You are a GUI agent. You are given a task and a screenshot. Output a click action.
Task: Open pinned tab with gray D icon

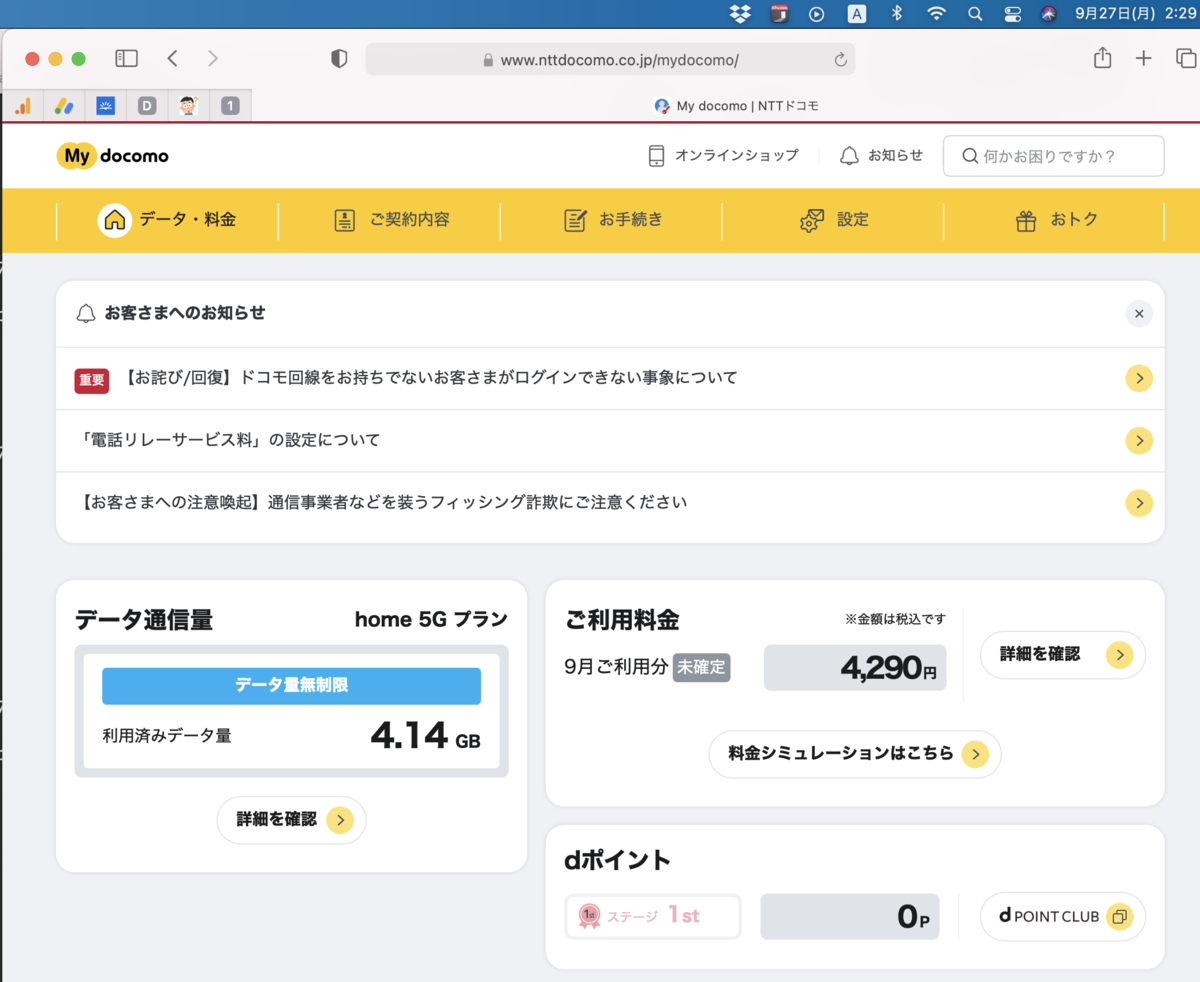[147, 105]
